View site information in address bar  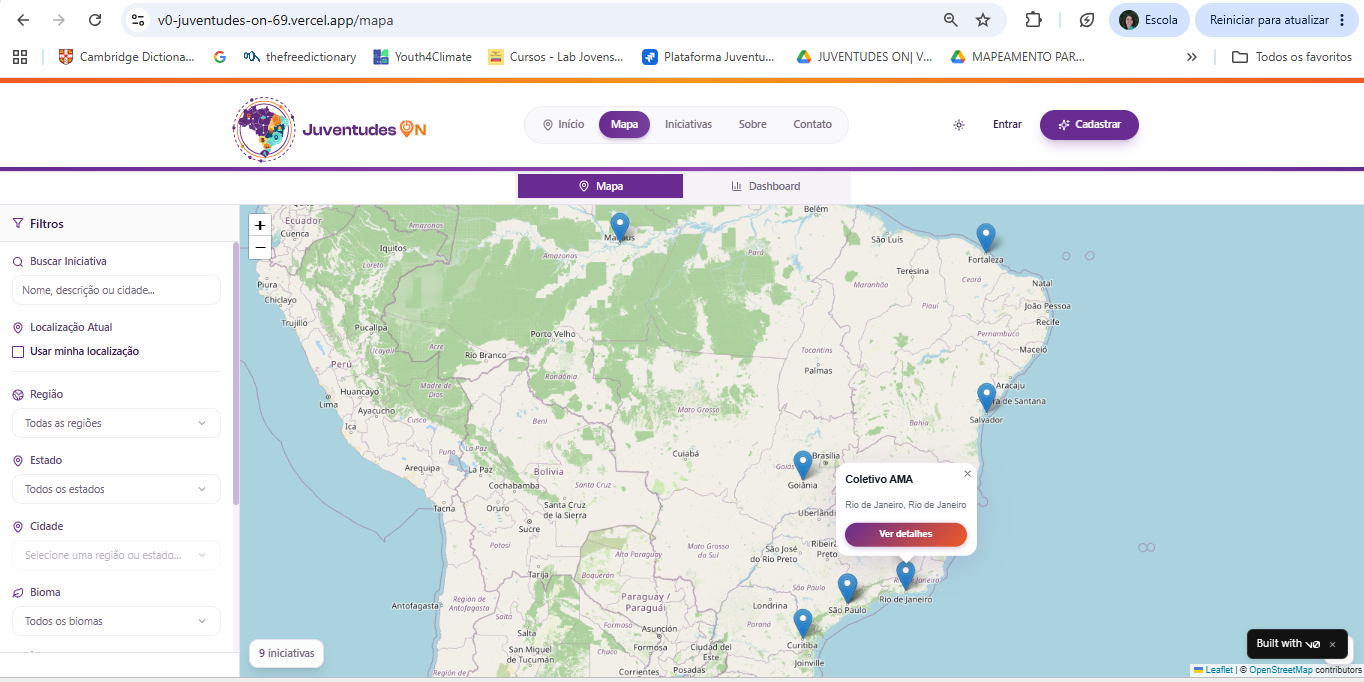[x=139, y=20]
